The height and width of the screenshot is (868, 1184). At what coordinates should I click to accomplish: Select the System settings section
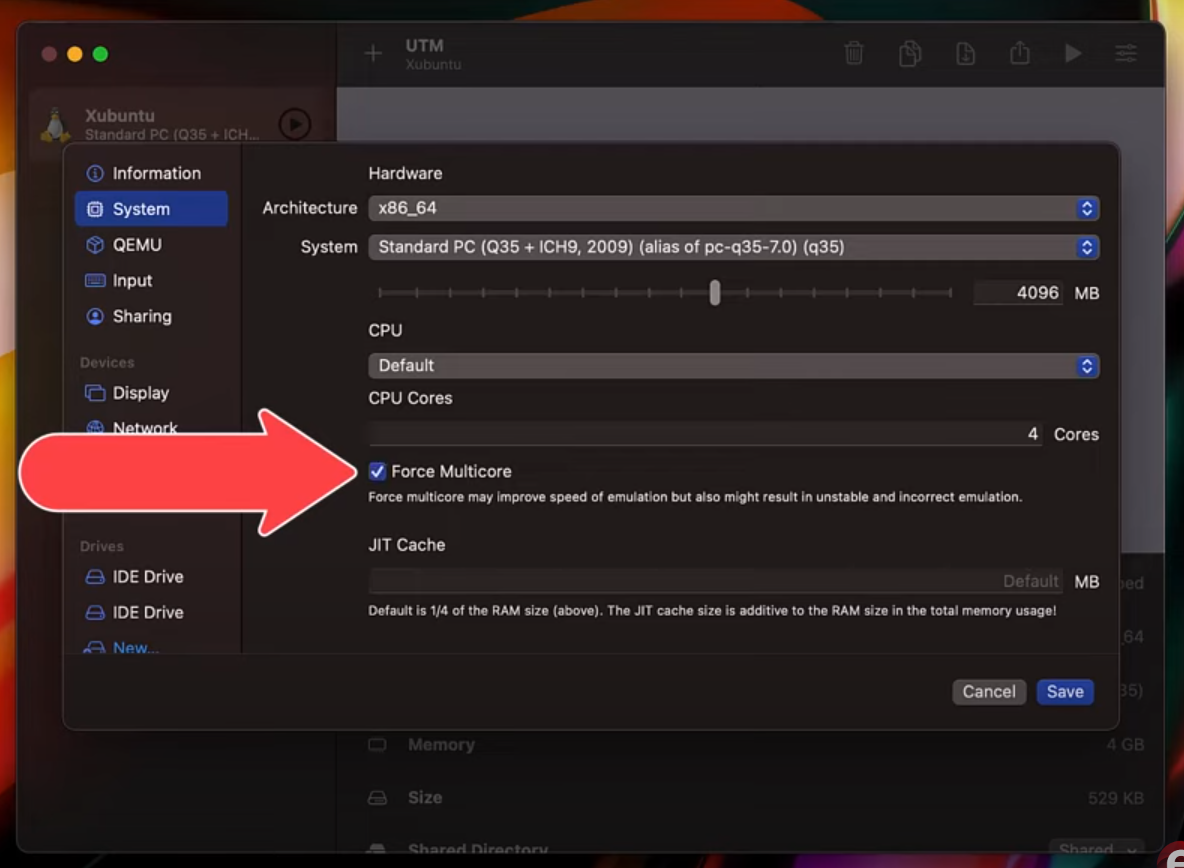[151, 209]
